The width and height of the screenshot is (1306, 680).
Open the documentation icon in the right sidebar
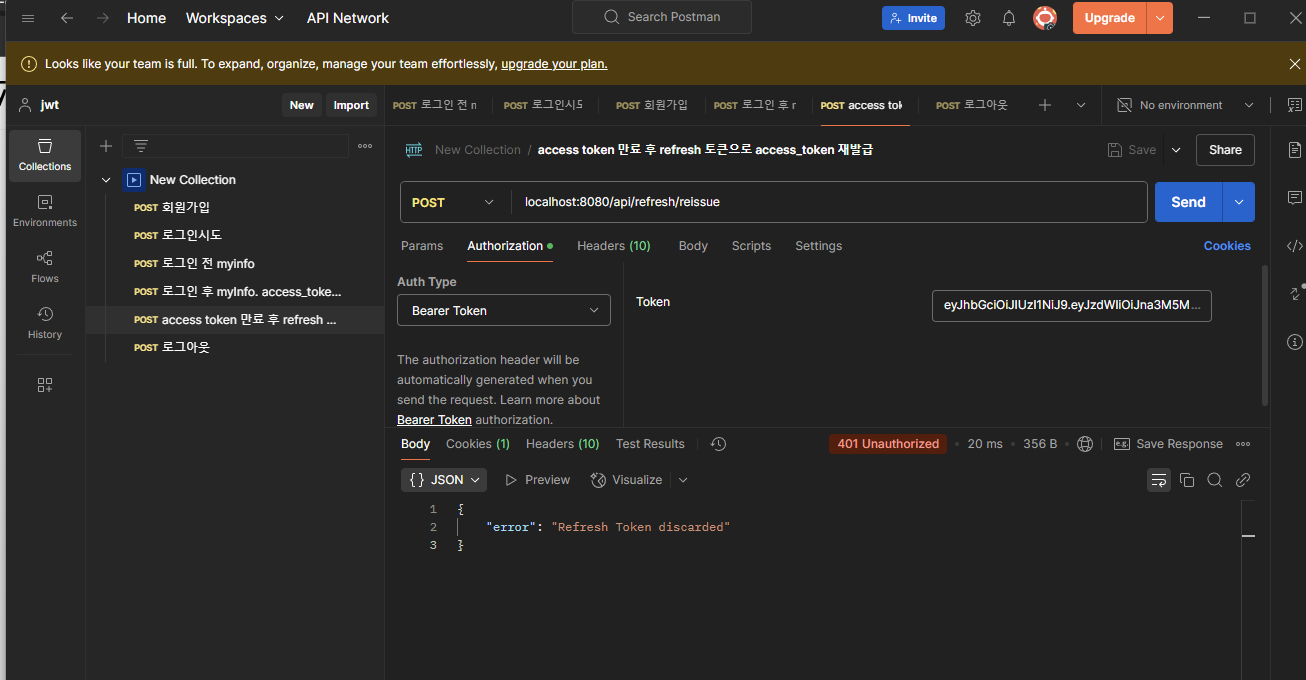tap(1295, 150)
